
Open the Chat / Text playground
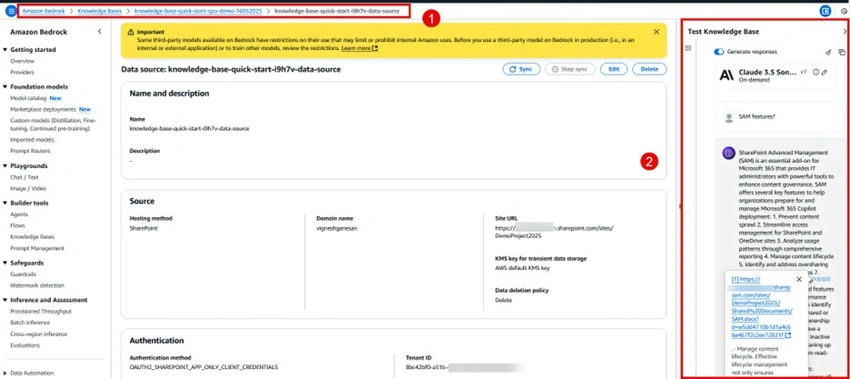coord(24,177)
